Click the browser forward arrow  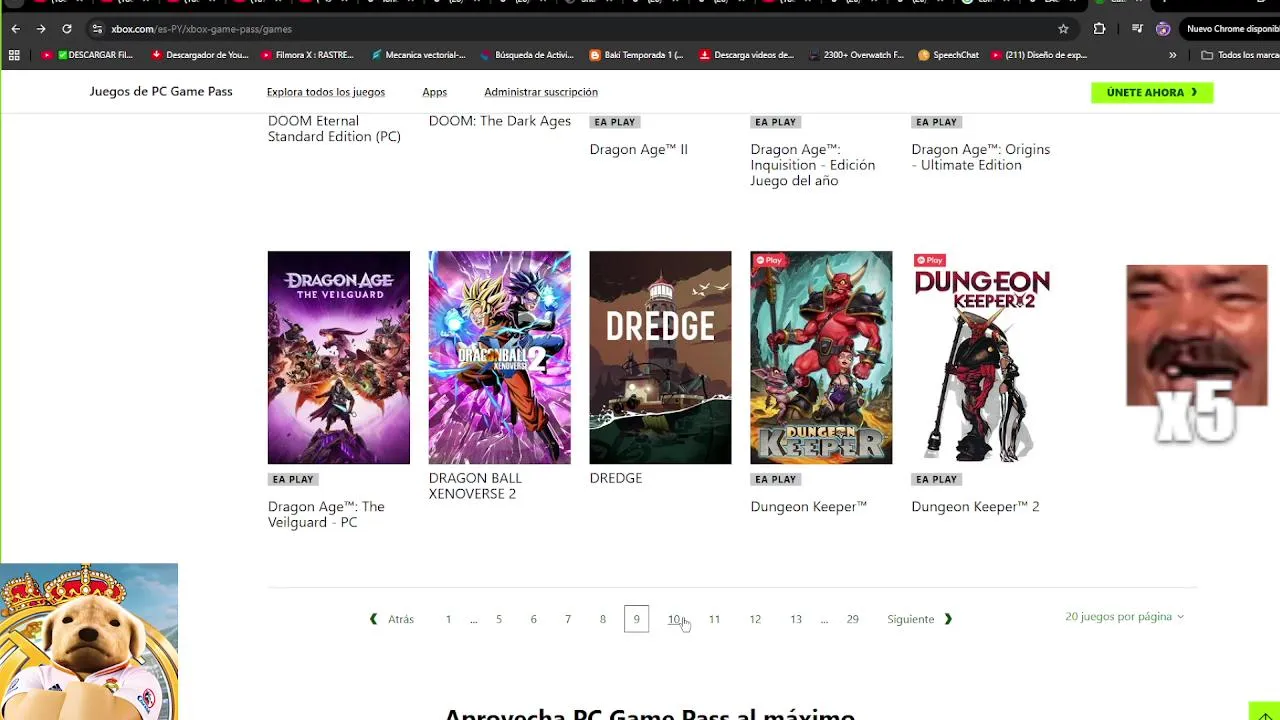tap(41, 29)
